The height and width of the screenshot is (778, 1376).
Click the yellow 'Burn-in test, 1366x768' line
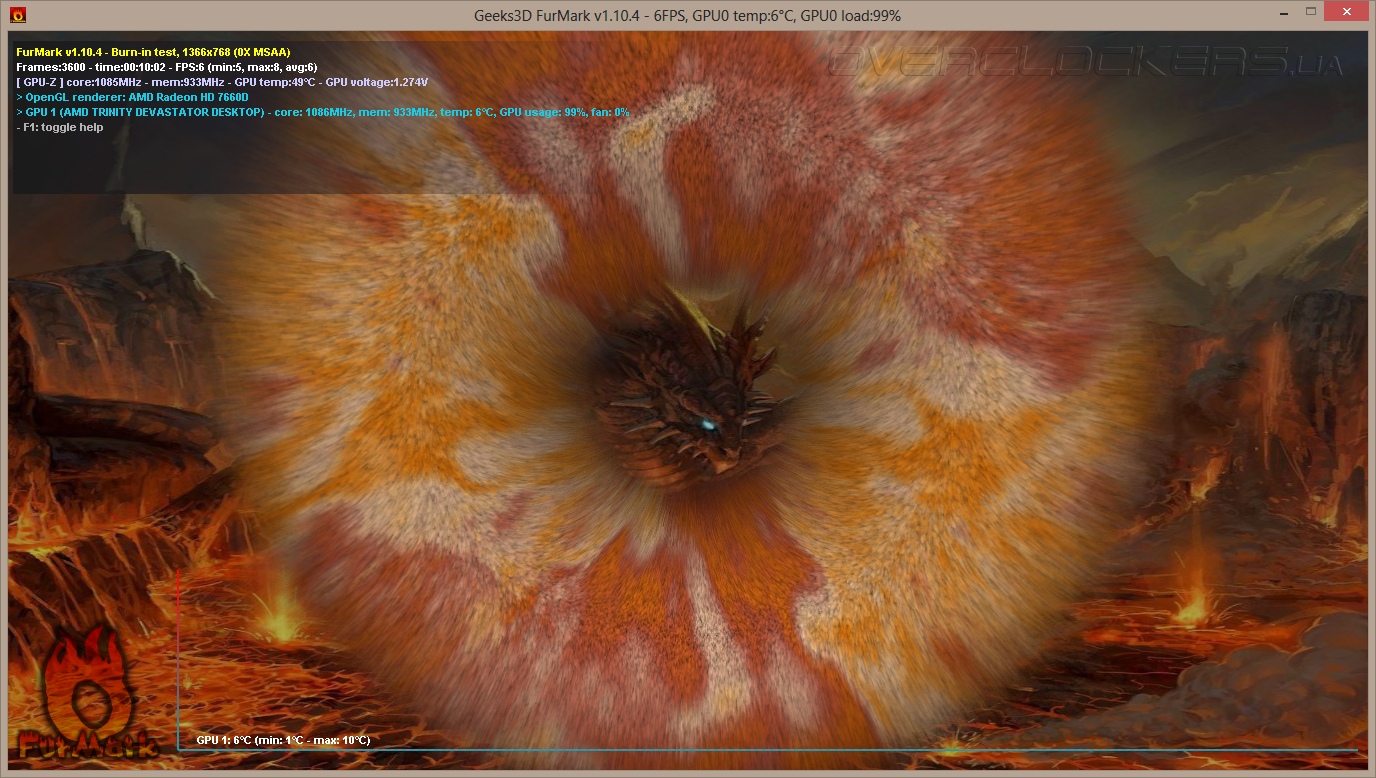pos(154,51)
